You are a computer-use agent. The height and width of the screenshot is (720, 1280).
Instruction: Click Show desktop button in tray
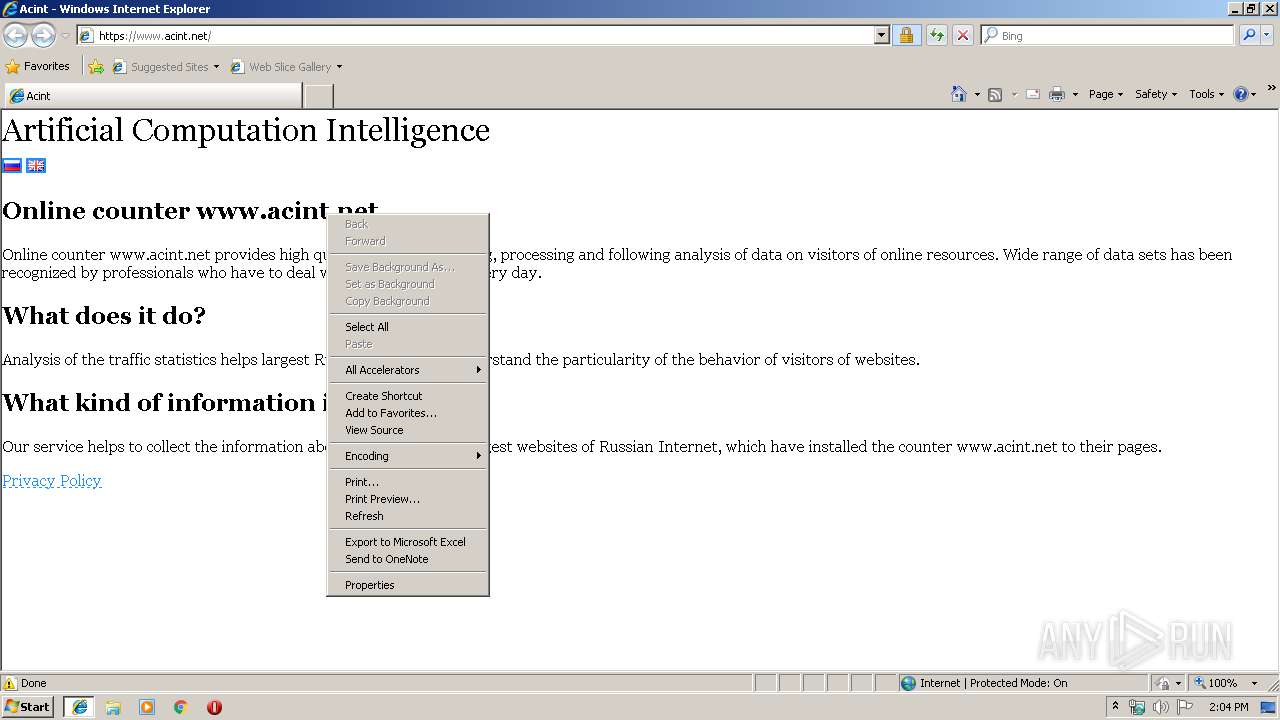coord(1268,707)
